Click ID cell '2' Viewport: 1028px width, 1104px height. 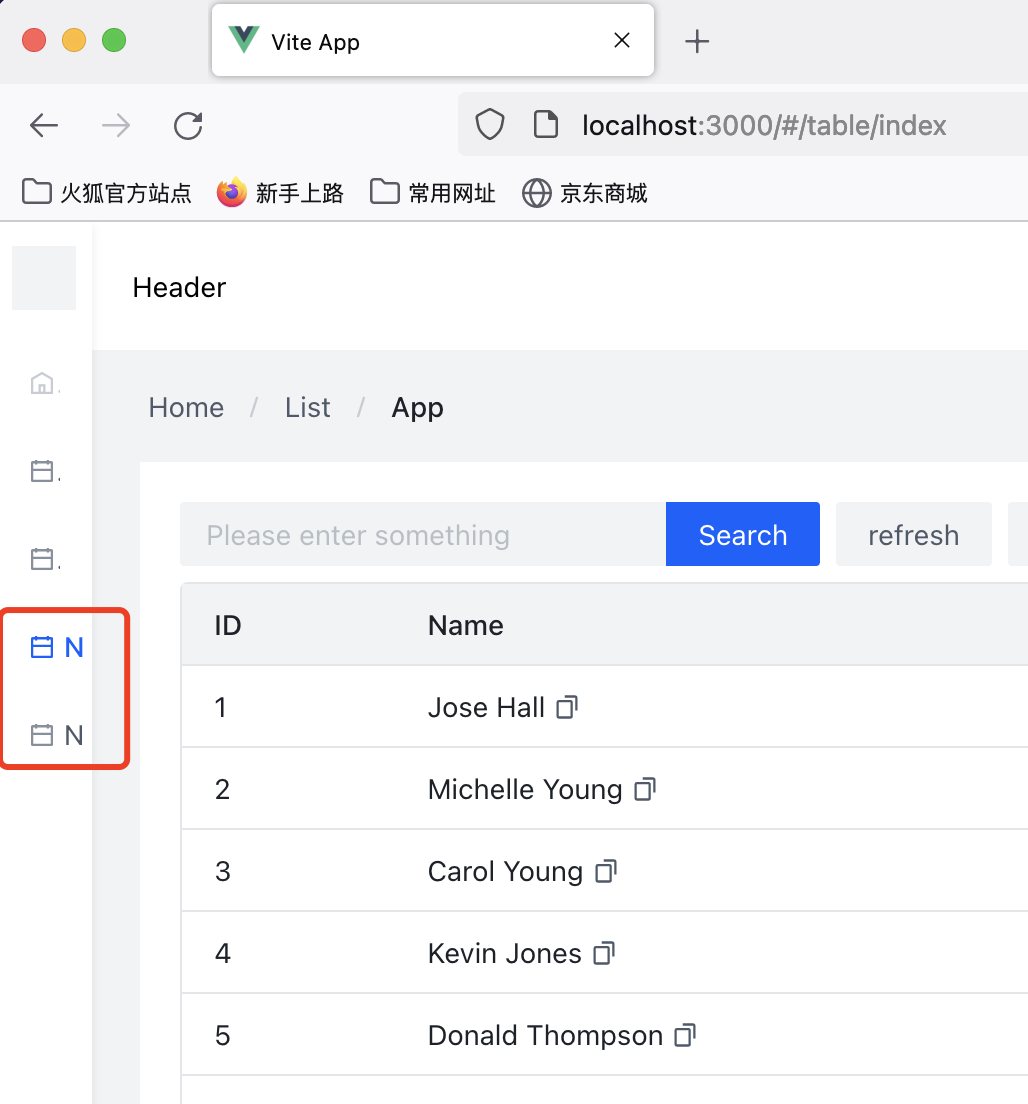coord(222,789)
